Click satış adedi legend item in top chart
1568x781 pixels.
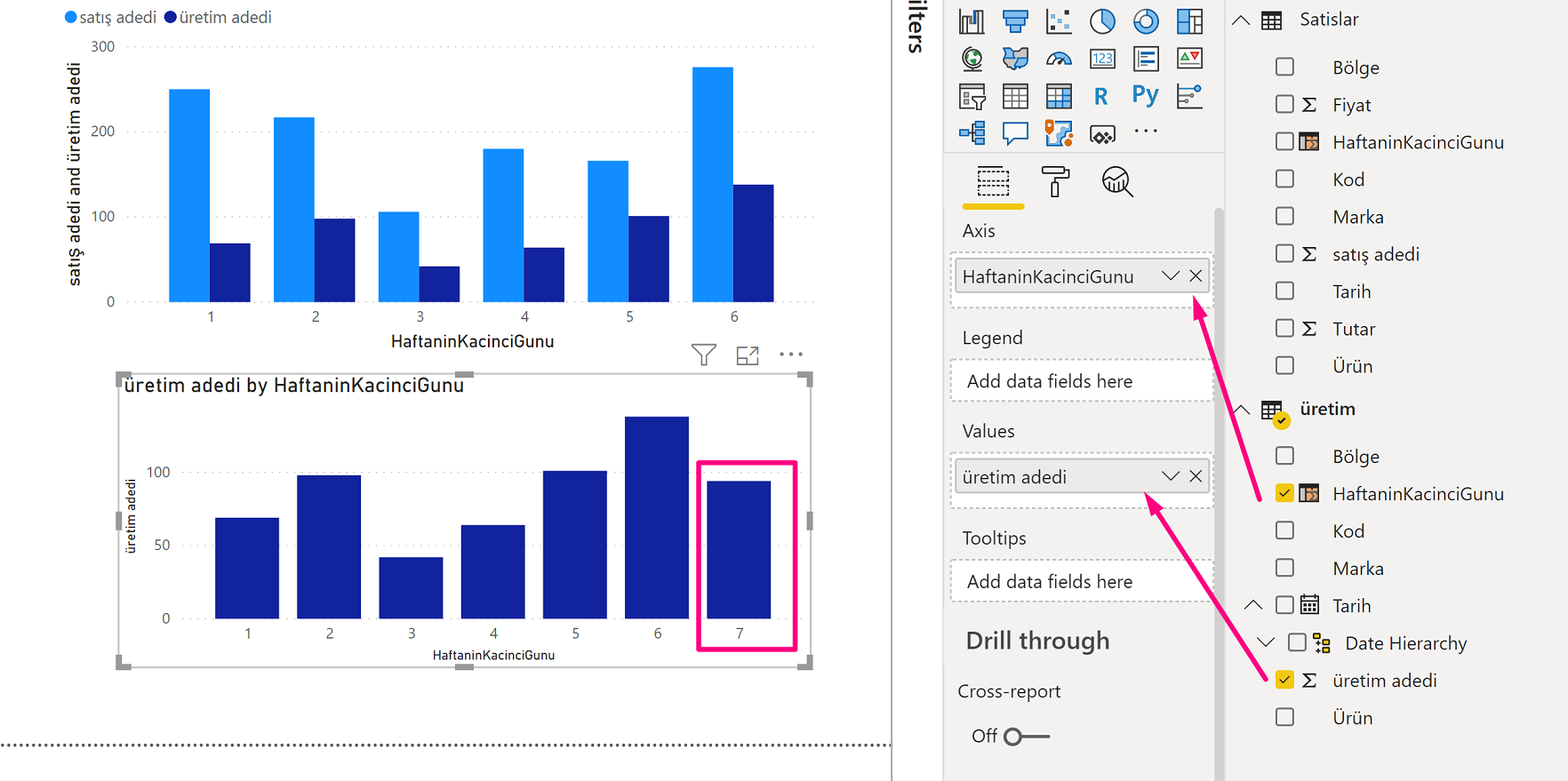pos(111,17)
